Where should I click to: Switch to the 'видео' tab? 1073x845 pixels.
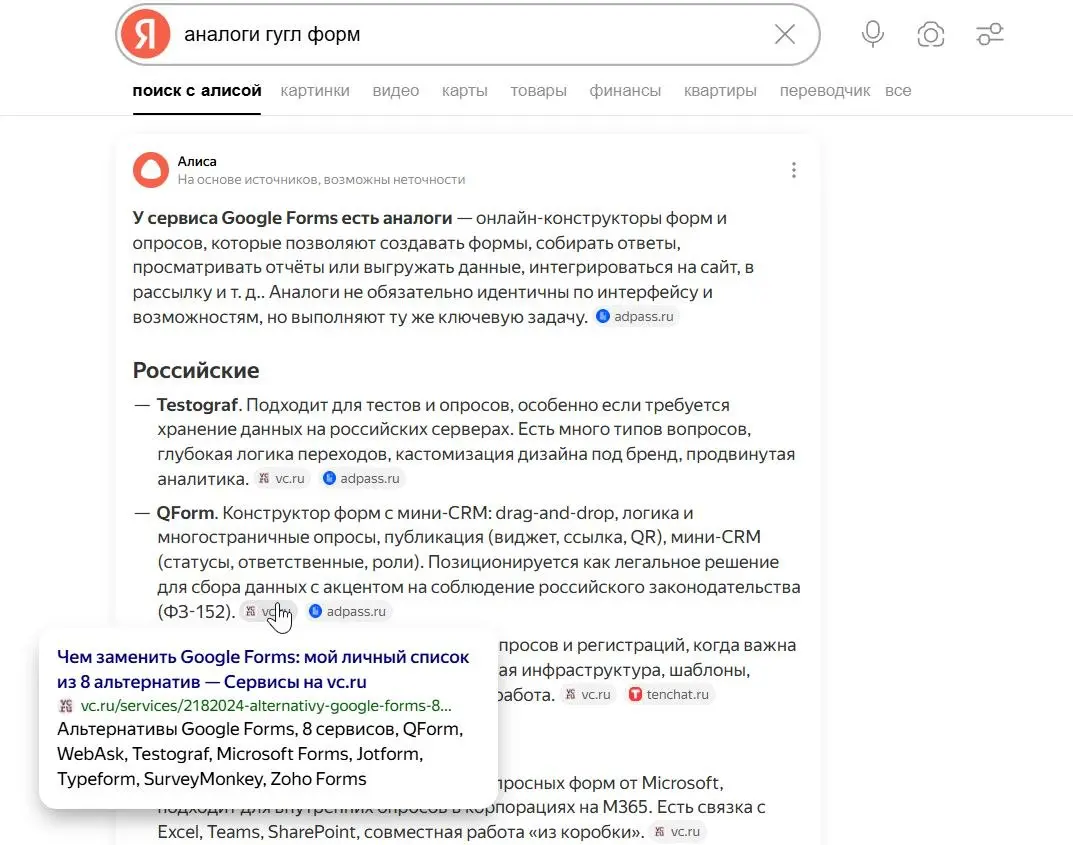pos(396,91)
